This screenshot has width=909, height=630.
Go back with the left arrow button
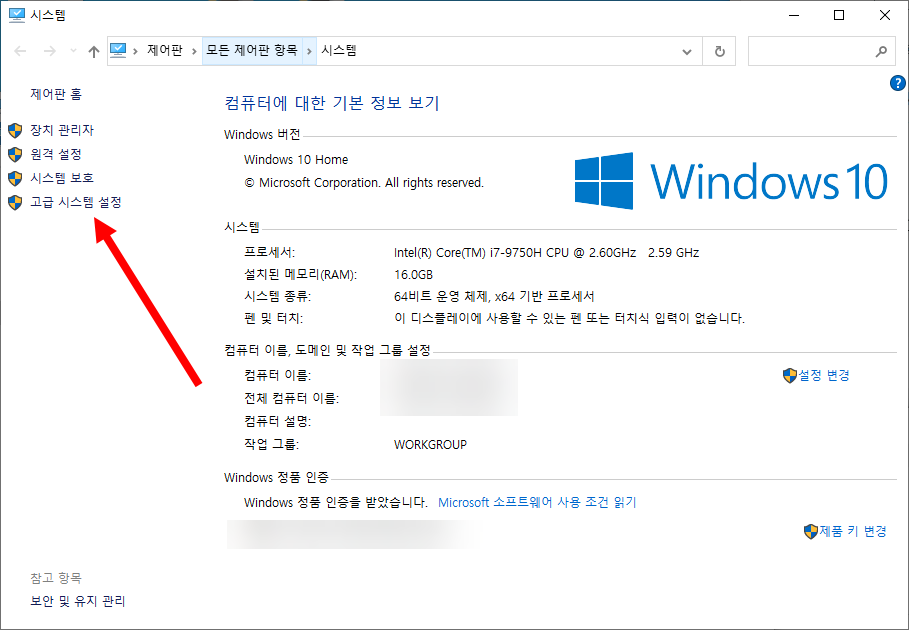pos(20,51)
